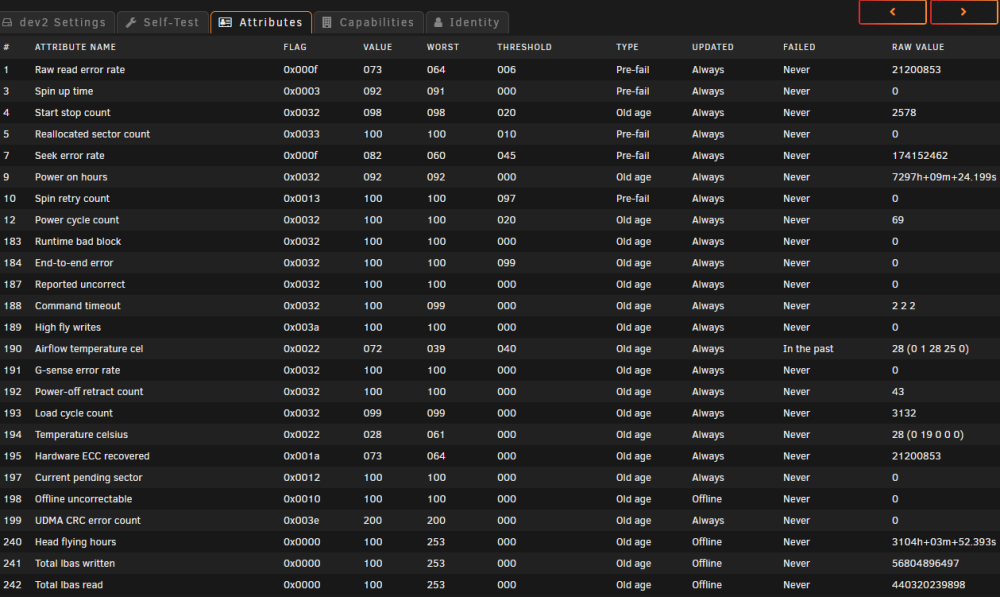Click the 0x003e flag value
1000x597 pixels.
[301, 520]
